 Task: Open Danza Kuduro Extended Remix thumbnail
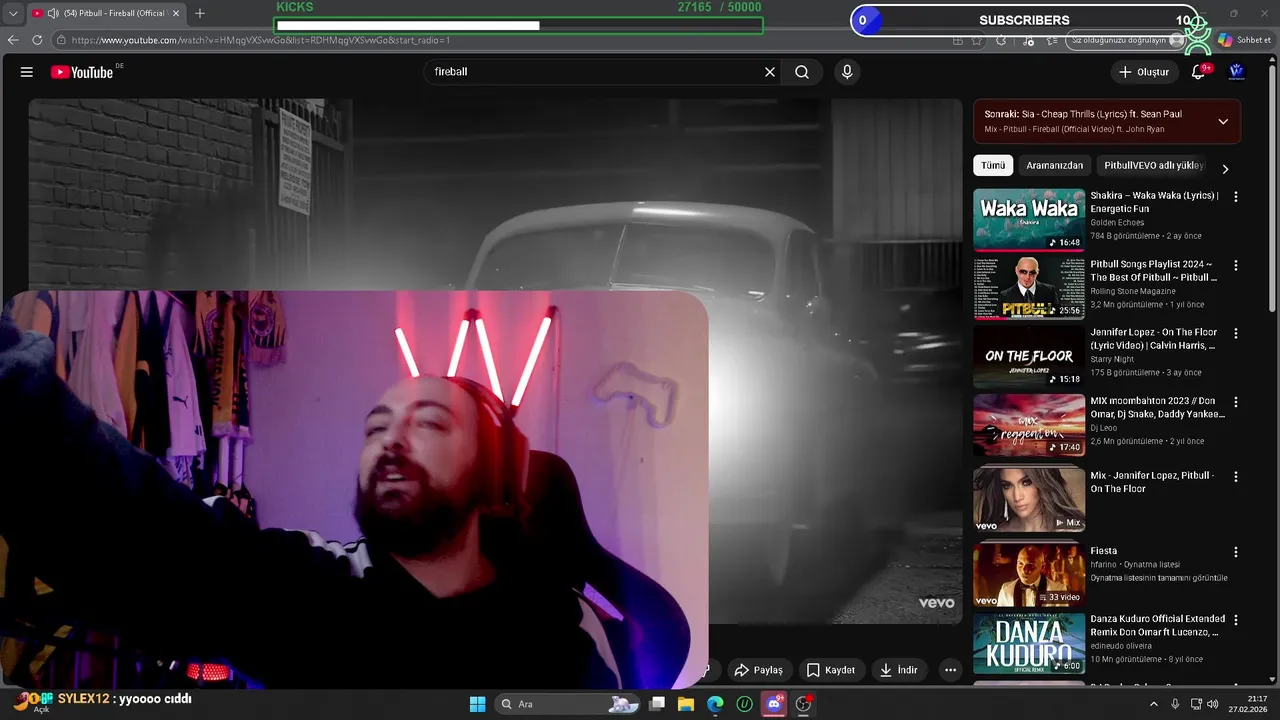tap(1029, 643)
